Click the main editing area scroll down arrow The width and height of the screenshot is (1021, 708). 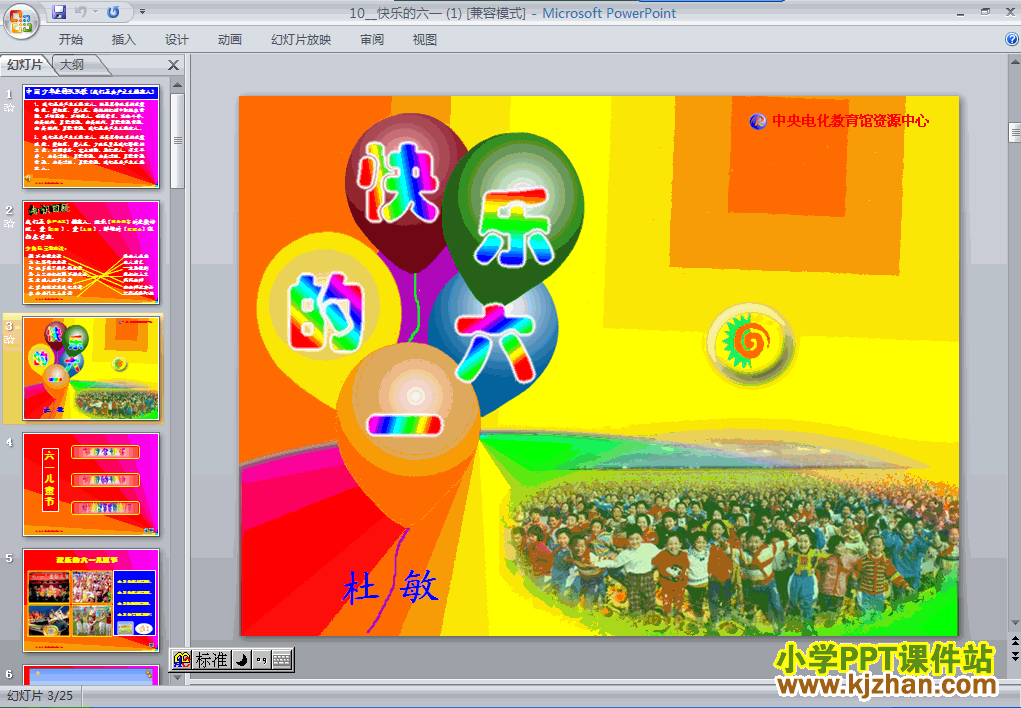coord(1014,623)
